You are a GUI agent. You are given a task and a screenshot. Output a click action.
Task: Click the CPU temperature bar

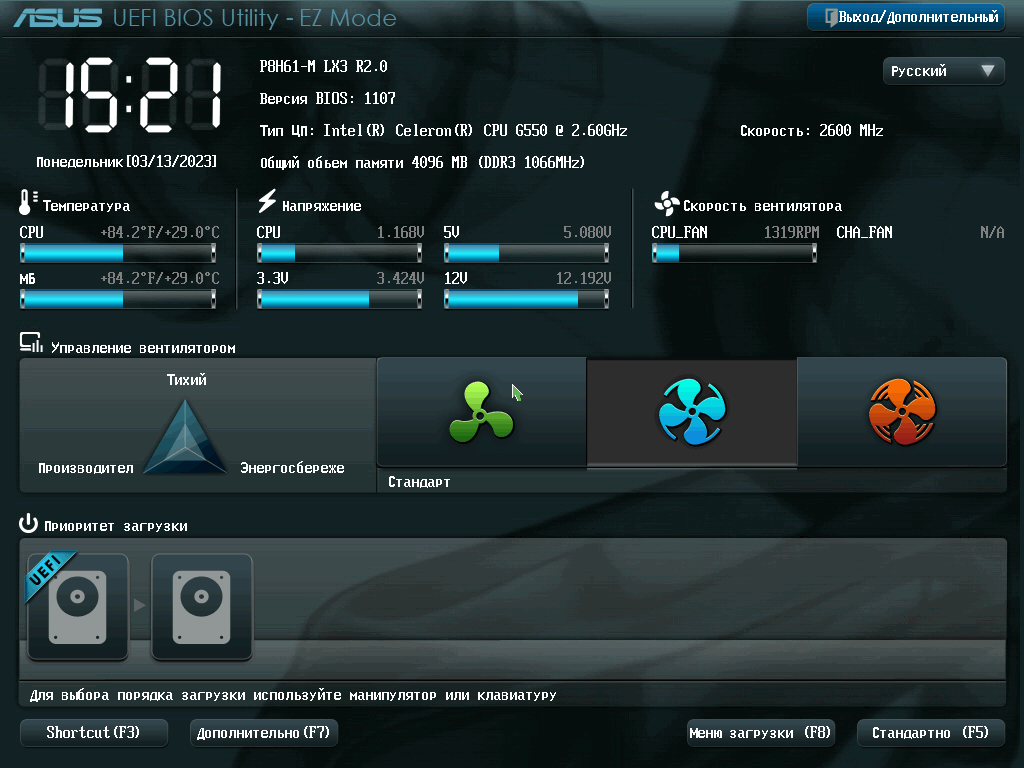pyautogui.click(x=118, y=253)
